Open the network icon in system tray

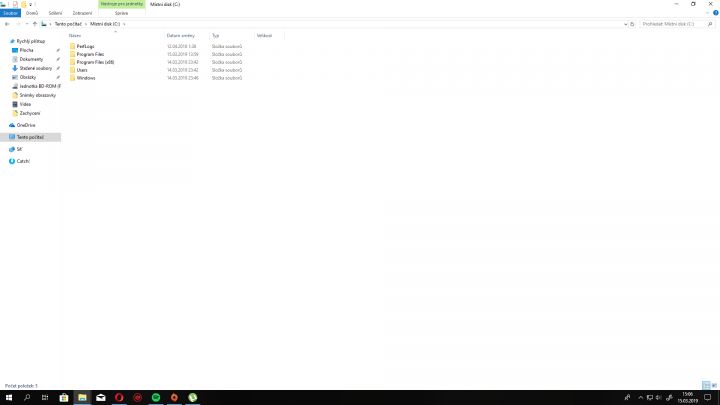650,398
